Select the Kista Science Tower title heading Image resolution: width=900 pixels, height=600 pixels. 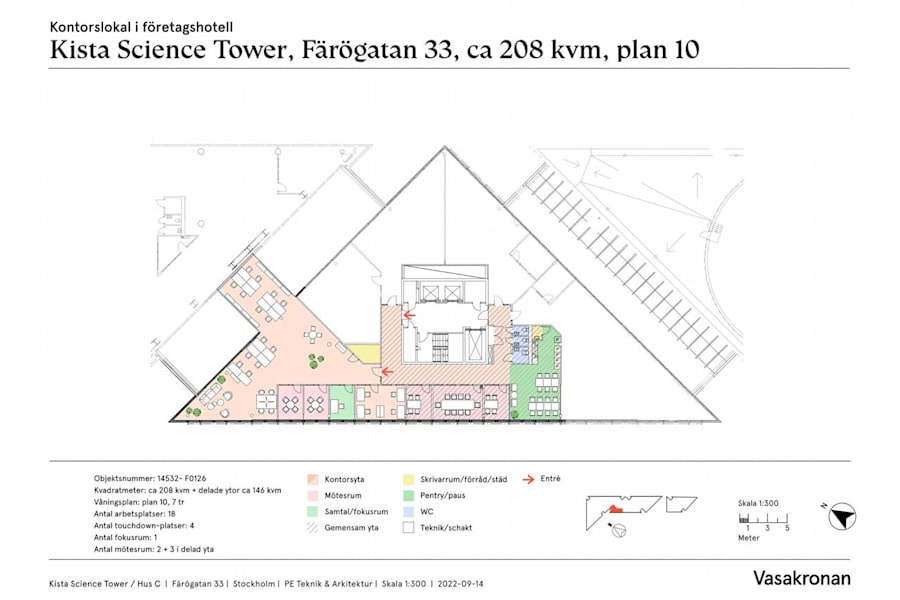point(380,47)
